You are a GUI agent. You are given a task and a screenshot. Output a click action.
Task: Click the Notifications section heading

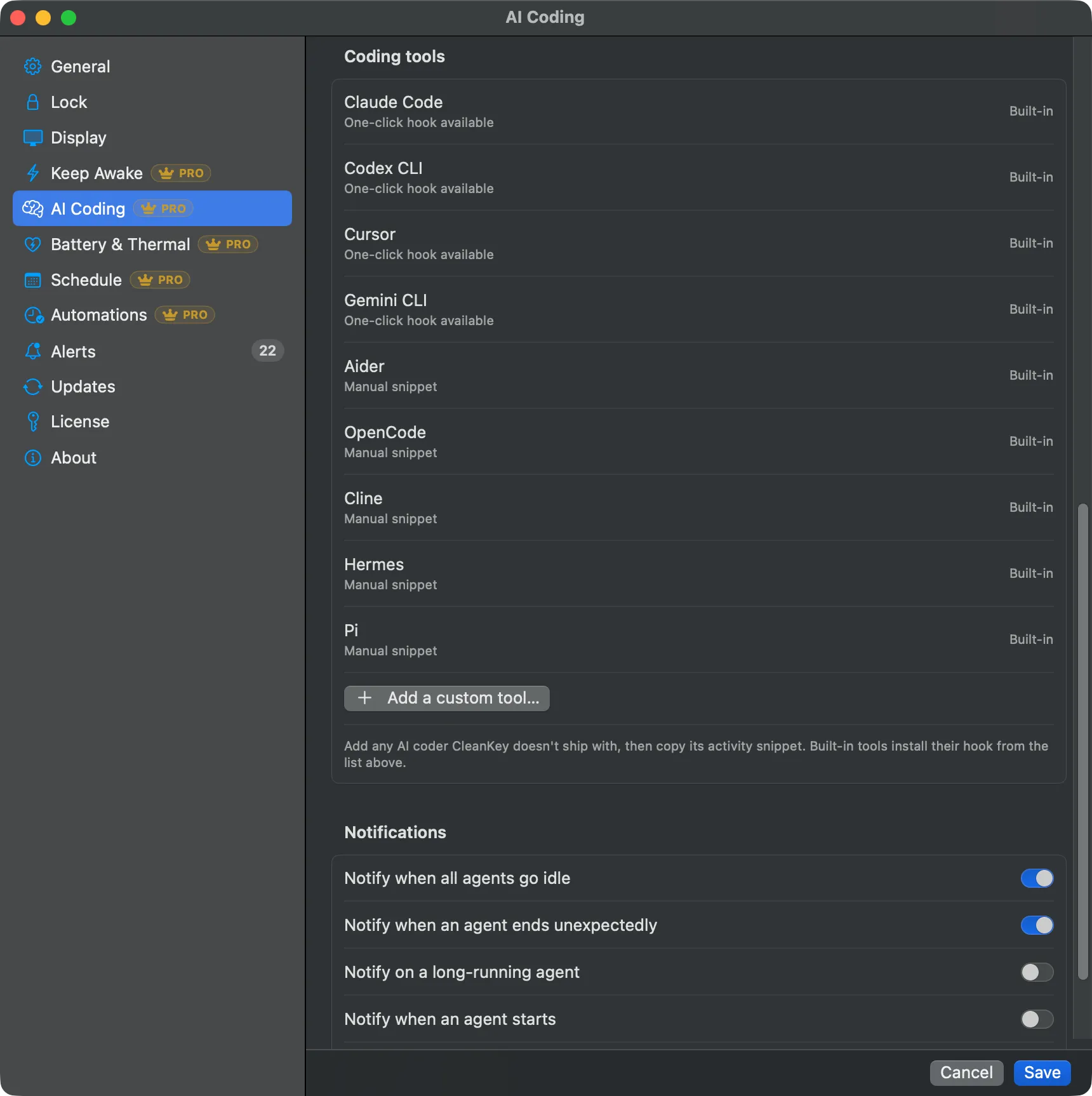tap(395, 832)
